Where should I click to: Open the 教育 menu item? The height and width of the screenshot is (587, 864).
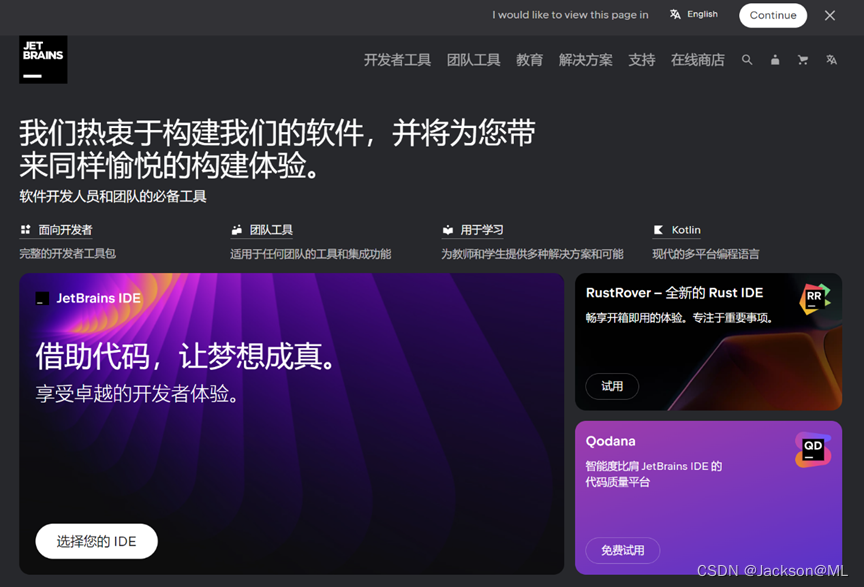point(529,60)
